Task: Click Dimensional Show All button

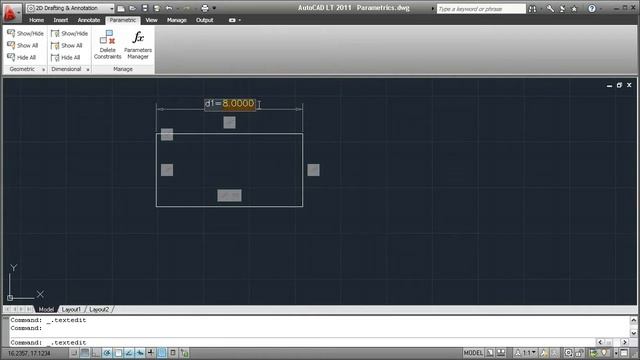Action: coord(67,45)
